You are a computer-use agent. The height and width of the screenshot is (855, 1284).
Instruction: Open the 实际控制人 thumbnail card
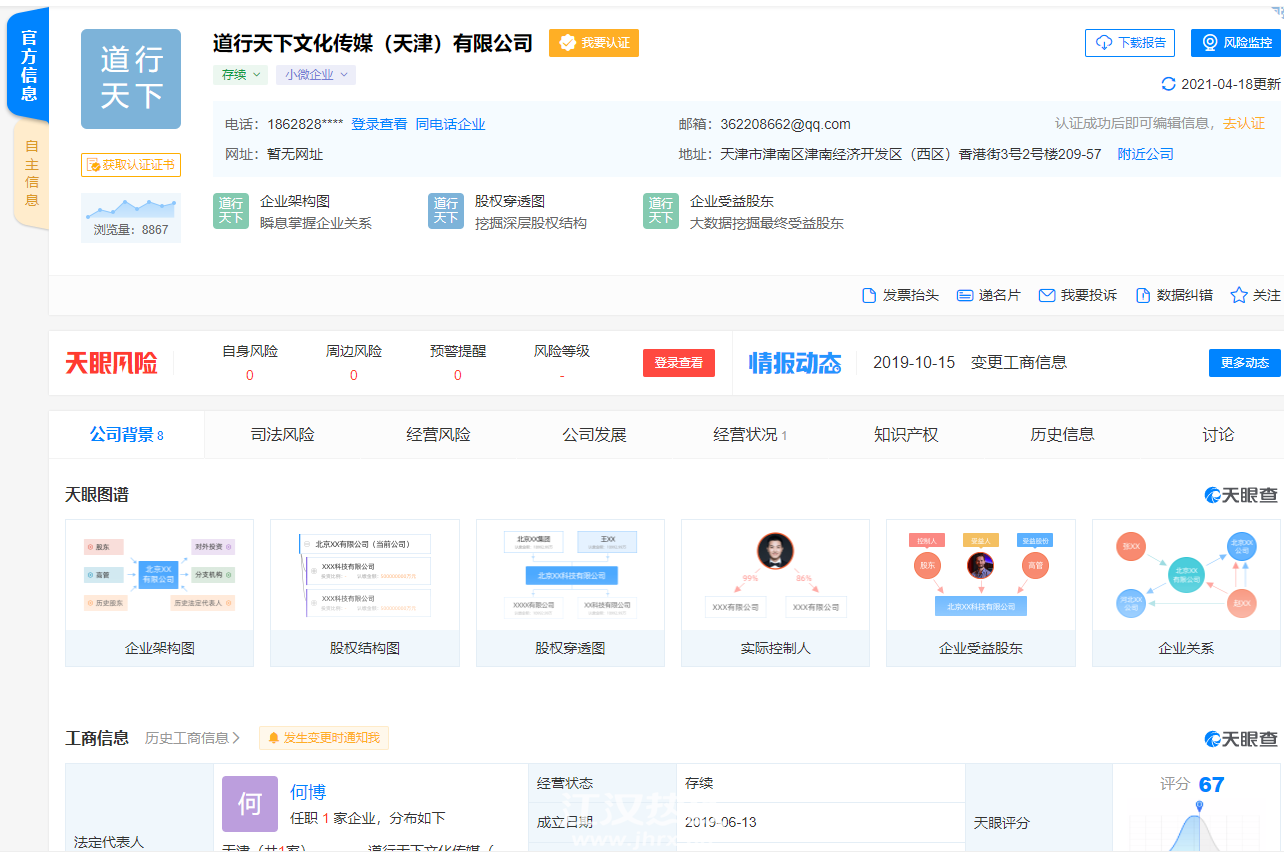776,593
